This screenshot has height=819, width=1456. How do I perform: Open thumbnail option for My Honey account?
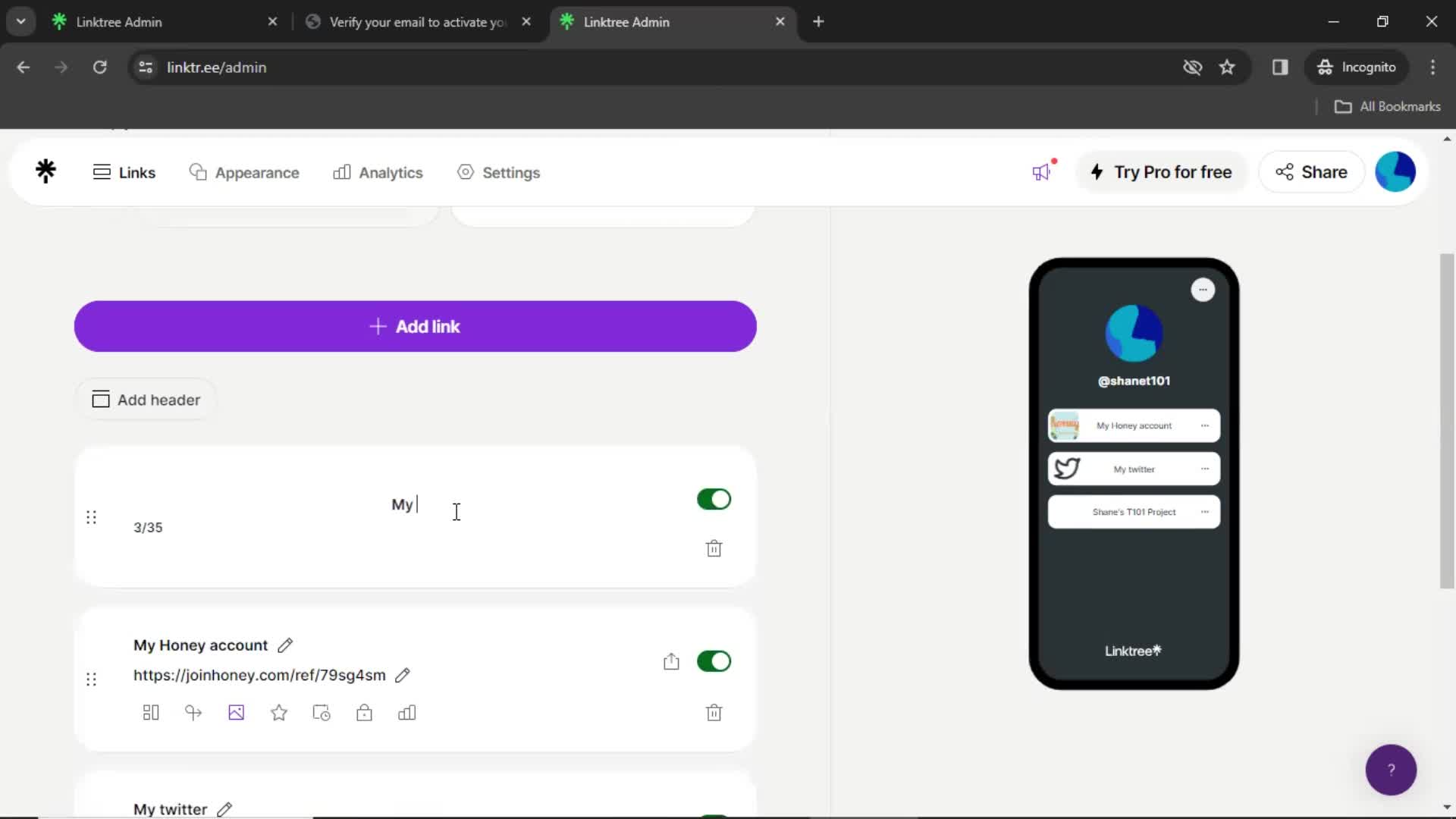pos(237,713)
